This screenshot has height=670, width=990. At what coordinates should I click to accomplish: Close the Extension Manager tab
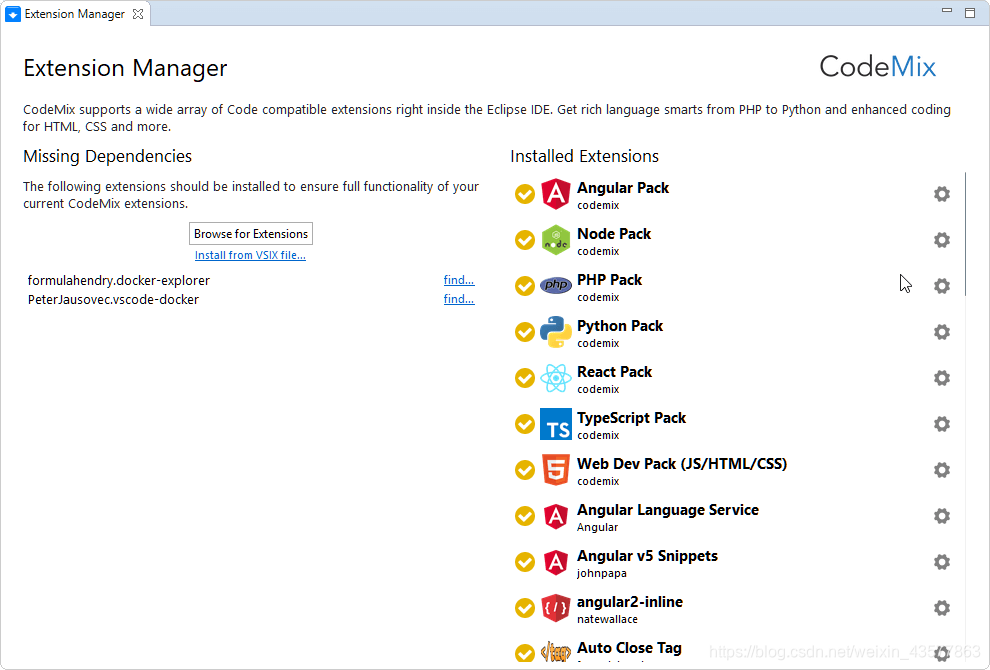pos(138,14)
